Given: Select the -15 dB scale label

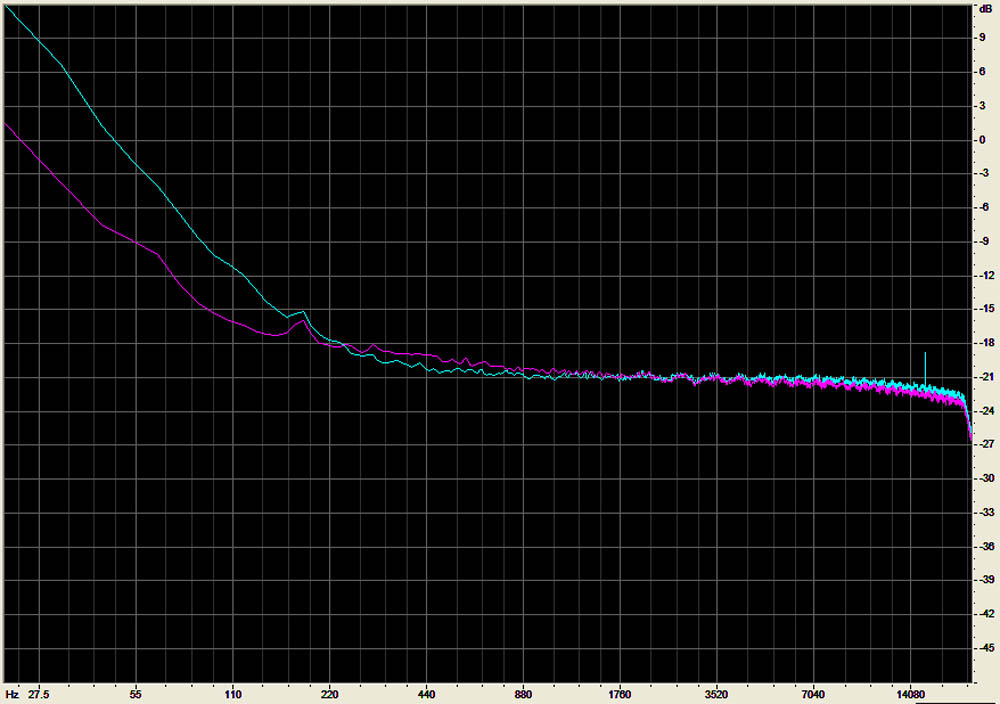Looking at the screenshot, I should 985,309.
